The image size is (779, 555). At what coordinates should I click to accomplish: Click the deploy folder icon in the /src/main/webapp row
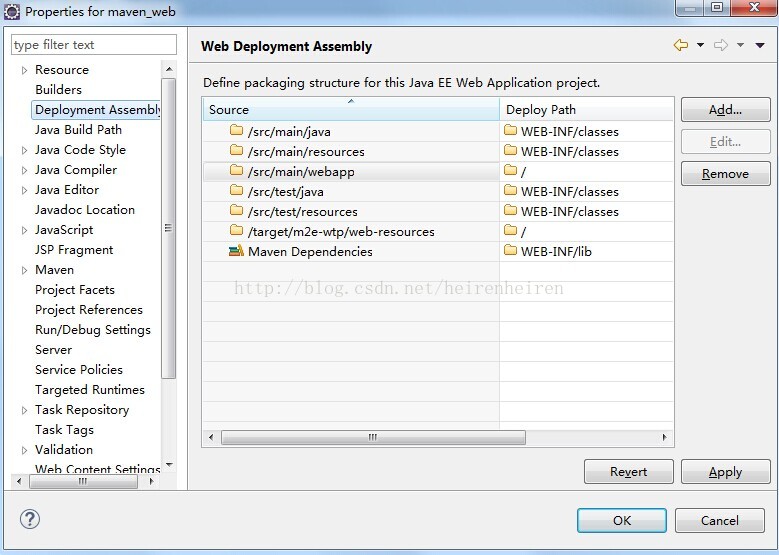point(510,171)
